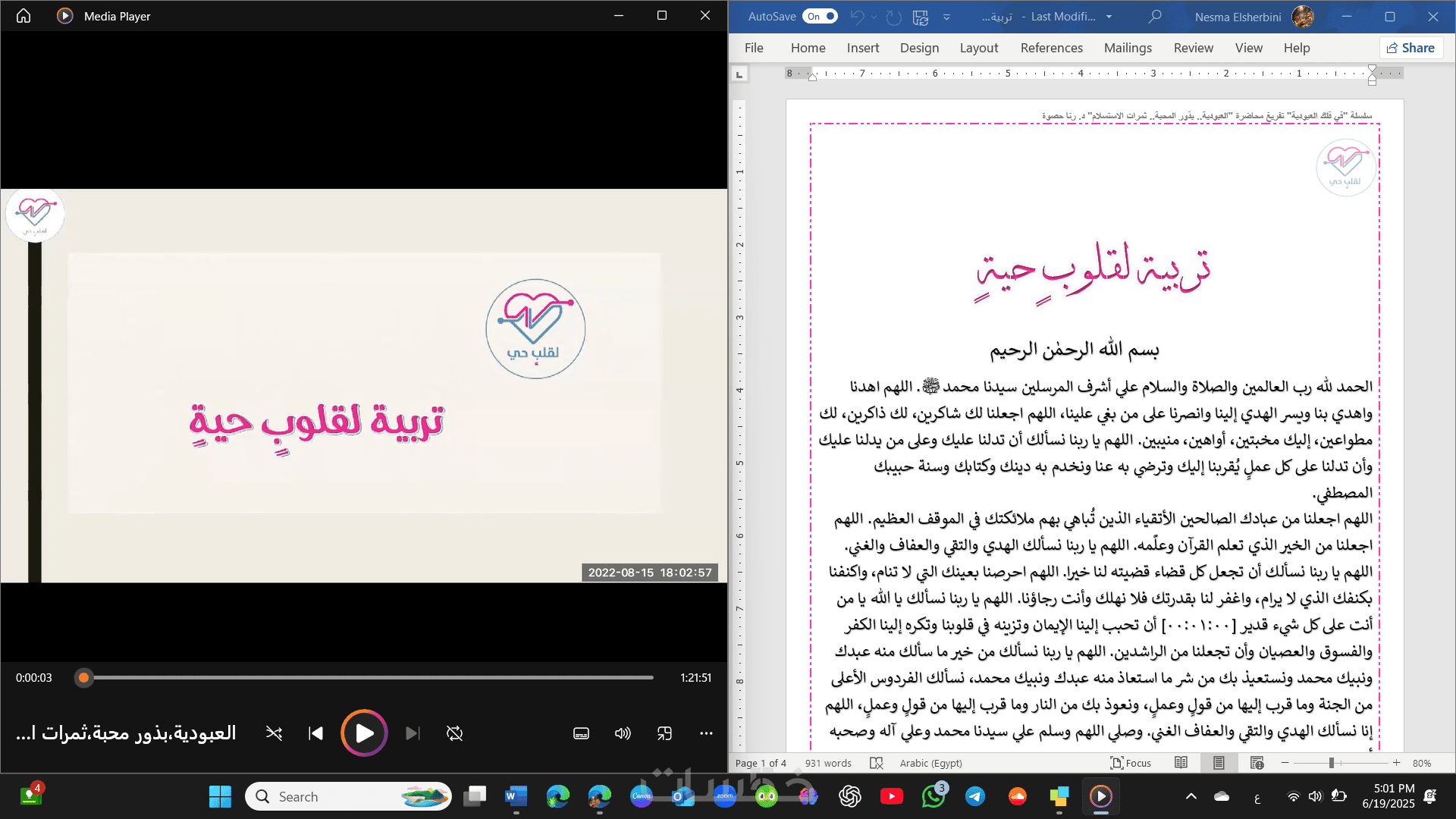The height and width of the screenshot is (819, 1456).
Task: Open the References ribbon tab
Action: pos(1051,48)
